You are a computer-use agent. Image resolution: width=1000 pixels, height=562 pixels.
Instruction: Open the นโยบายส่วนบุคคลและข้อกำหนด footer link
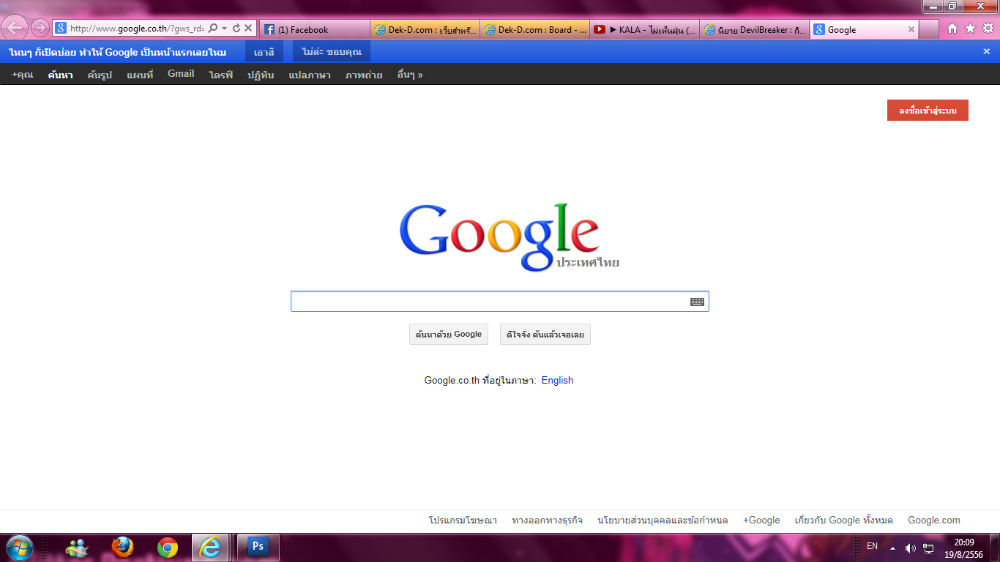pyautogui.click(x=663, y=521)
